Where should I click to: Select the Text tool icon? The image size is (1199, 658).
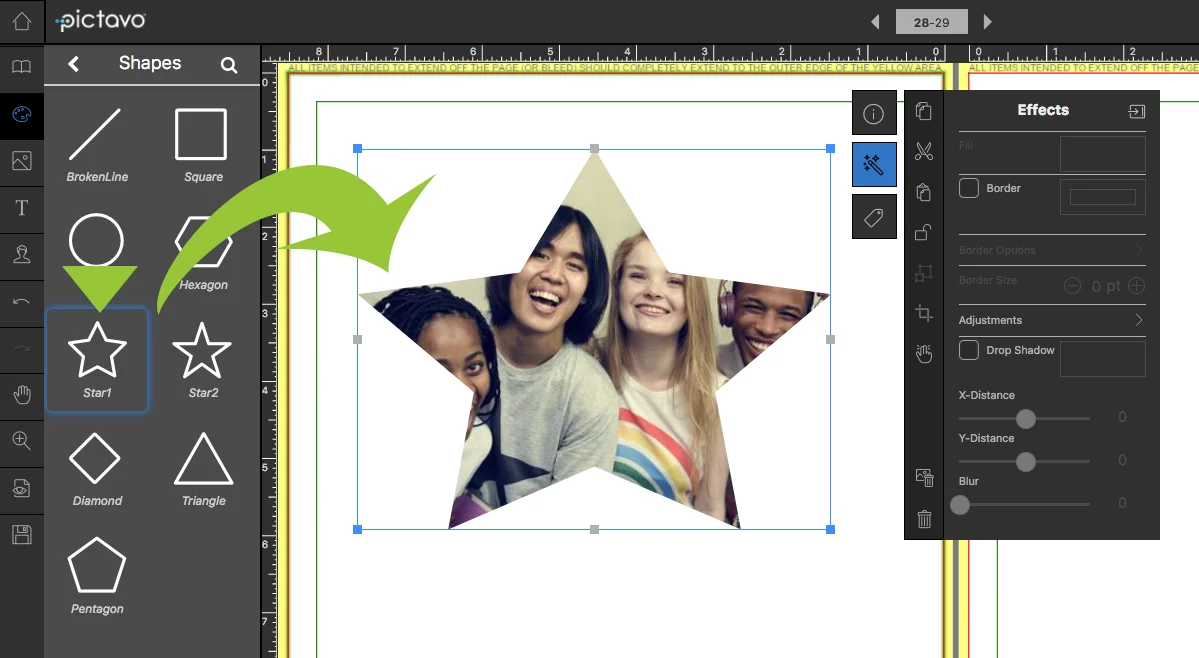pos(21,208)
